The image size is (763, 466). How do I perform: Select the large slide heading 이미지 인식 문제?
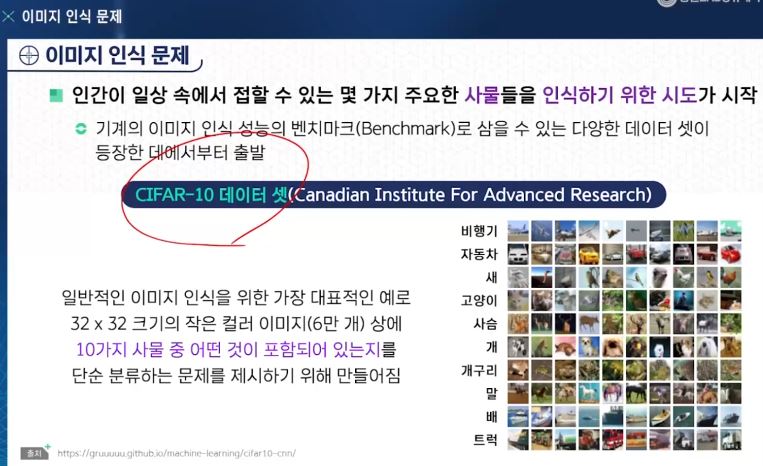click(117, 55)
